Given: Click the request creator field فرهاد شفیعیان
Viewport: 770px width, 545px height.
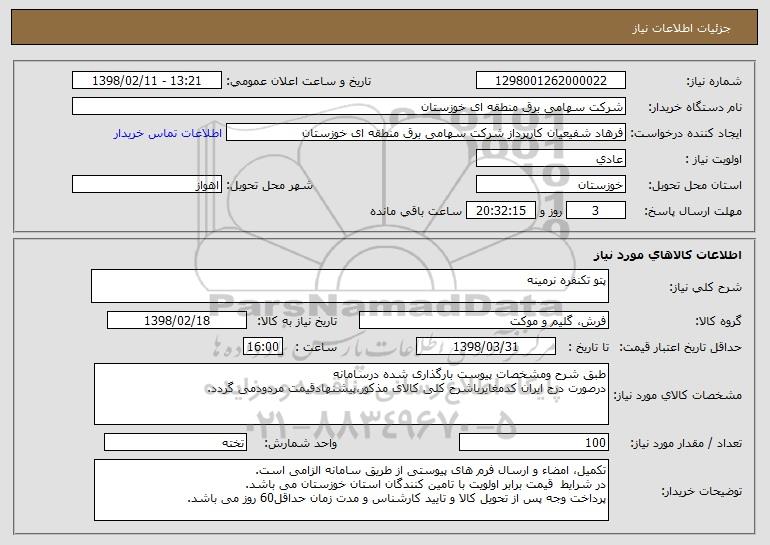Looking at the screenshot, I should pyautogui.click(x=426, y=133).
